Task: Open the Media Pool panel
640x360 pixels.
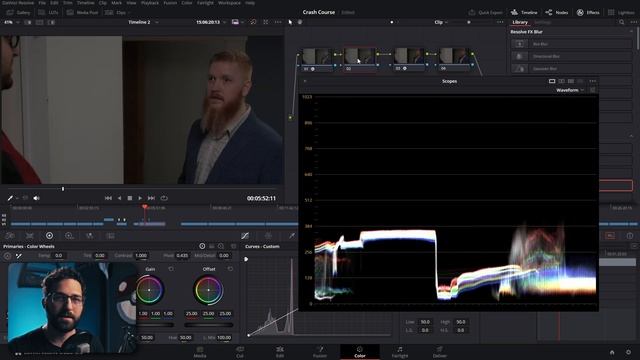Action: pyautogui.click(x=82, y=13)
